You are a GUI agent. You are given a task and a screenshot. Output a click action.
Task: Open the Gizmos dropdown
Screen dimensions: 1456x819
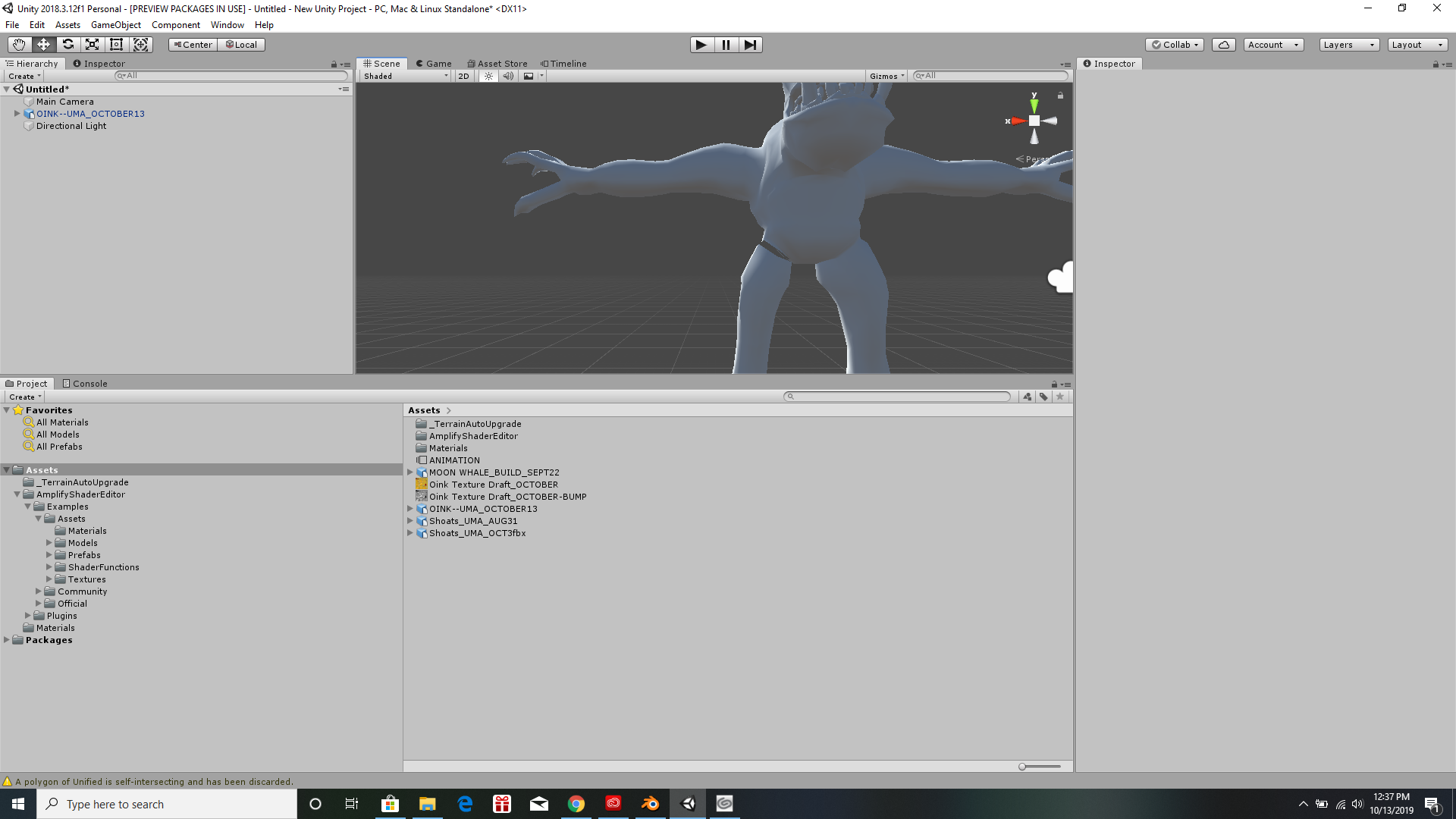click(887, 76)
